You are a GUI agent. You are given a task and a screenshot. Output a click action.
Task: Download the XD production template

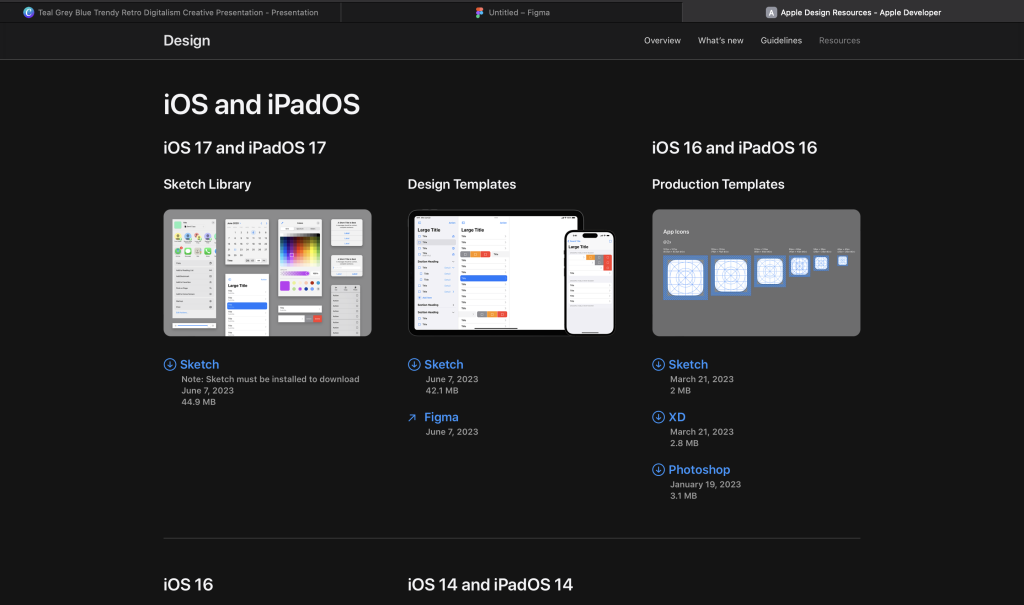(x=677, y=417)
